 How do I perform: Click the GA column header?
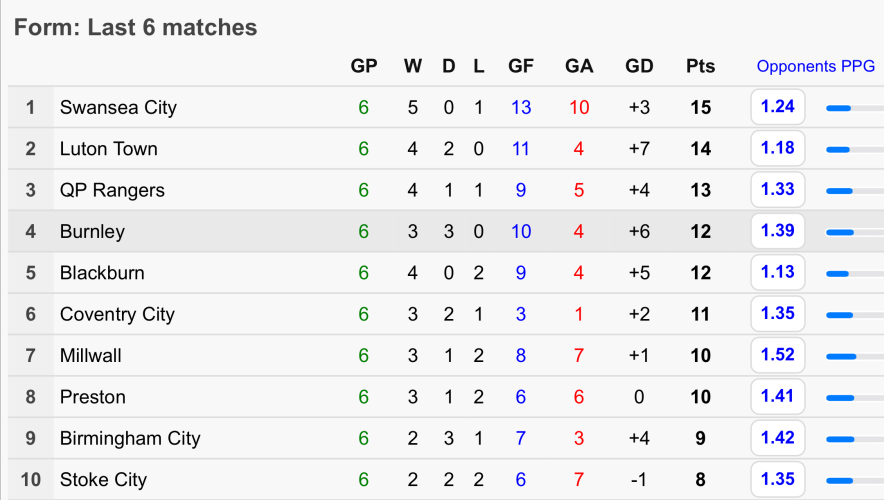click(579, 67)
